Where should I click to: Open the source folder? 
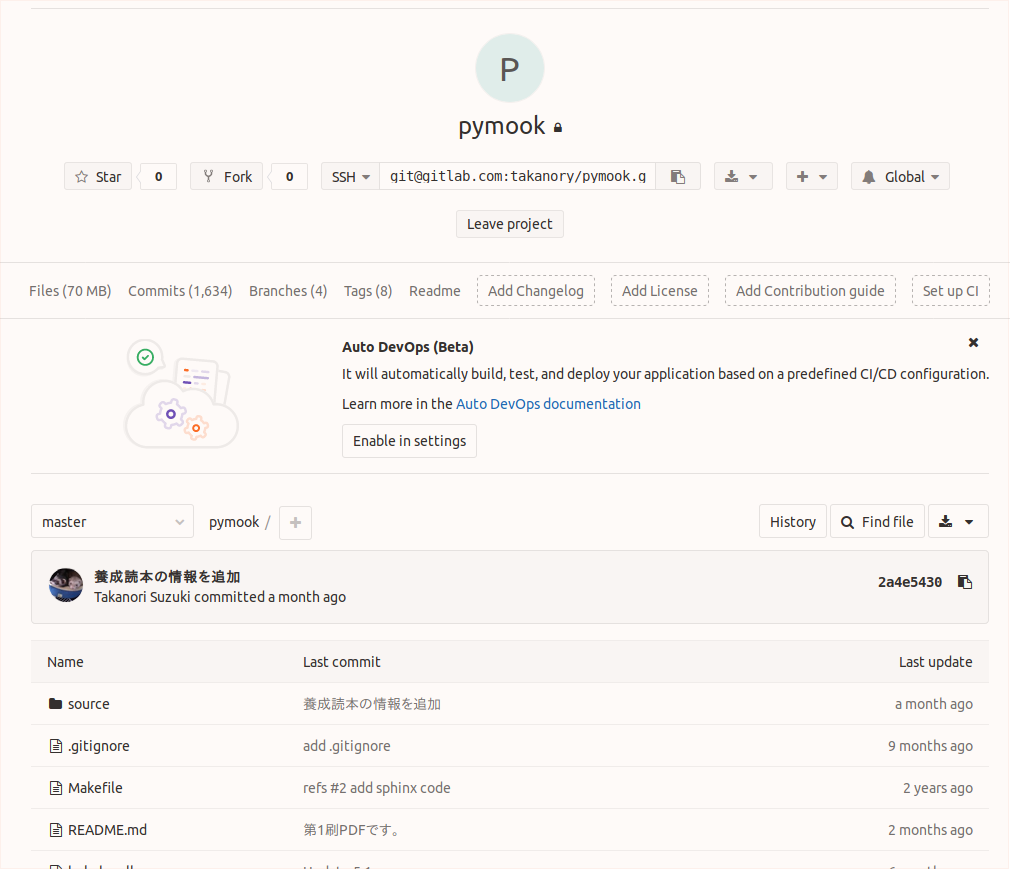(89, 704)
